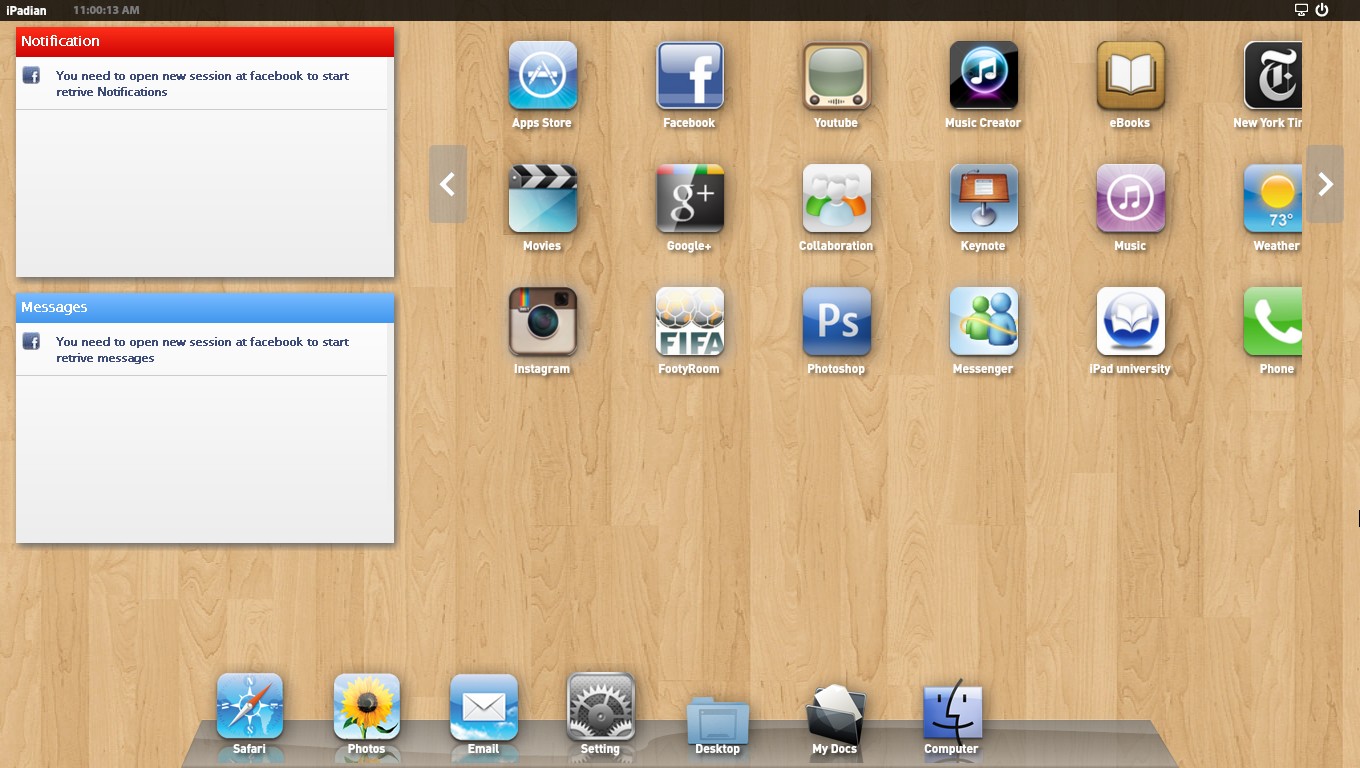Open the Youtube app icon
The width and height of the screenshot is (1360, 768).
[x=836, y=75]
